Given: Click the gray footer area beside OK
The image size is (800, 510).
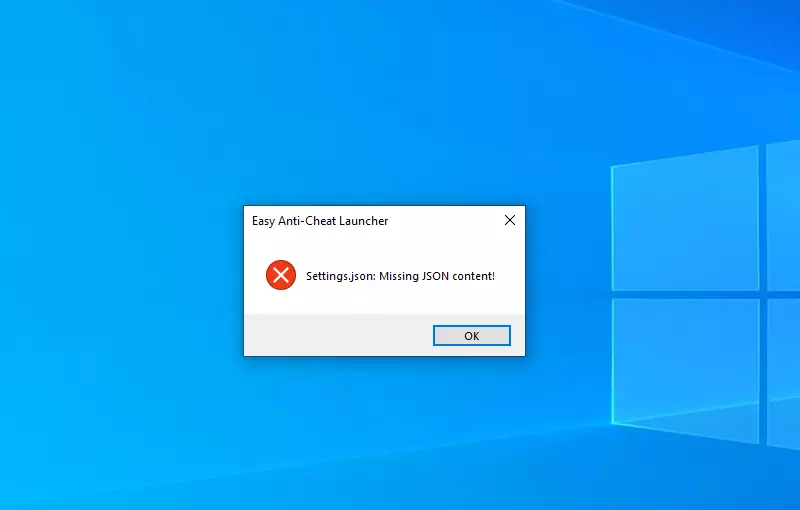Looking at the screenshot, I should point(338,335).
